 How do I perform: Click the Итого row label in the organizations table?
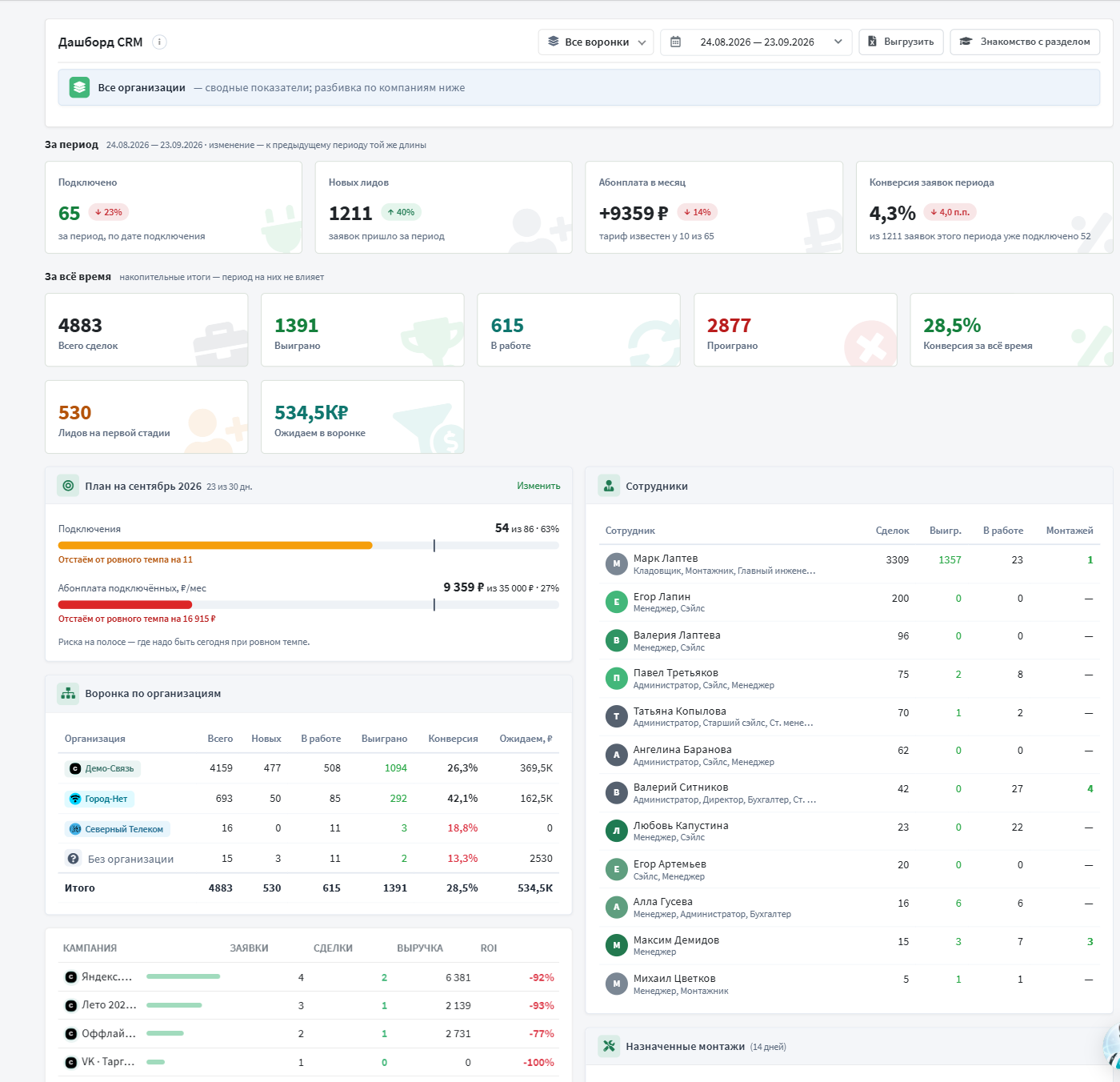80,888
